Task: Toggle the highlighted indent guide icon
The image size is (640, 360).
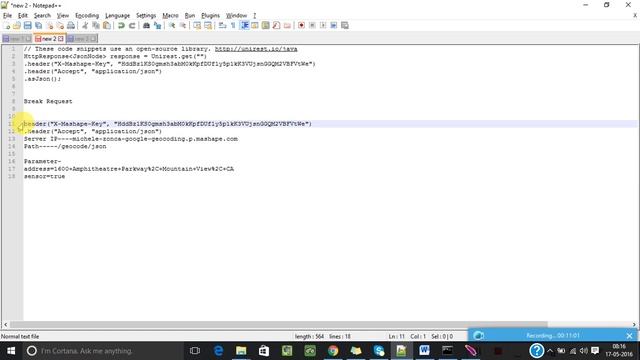Action: [244, 25]
